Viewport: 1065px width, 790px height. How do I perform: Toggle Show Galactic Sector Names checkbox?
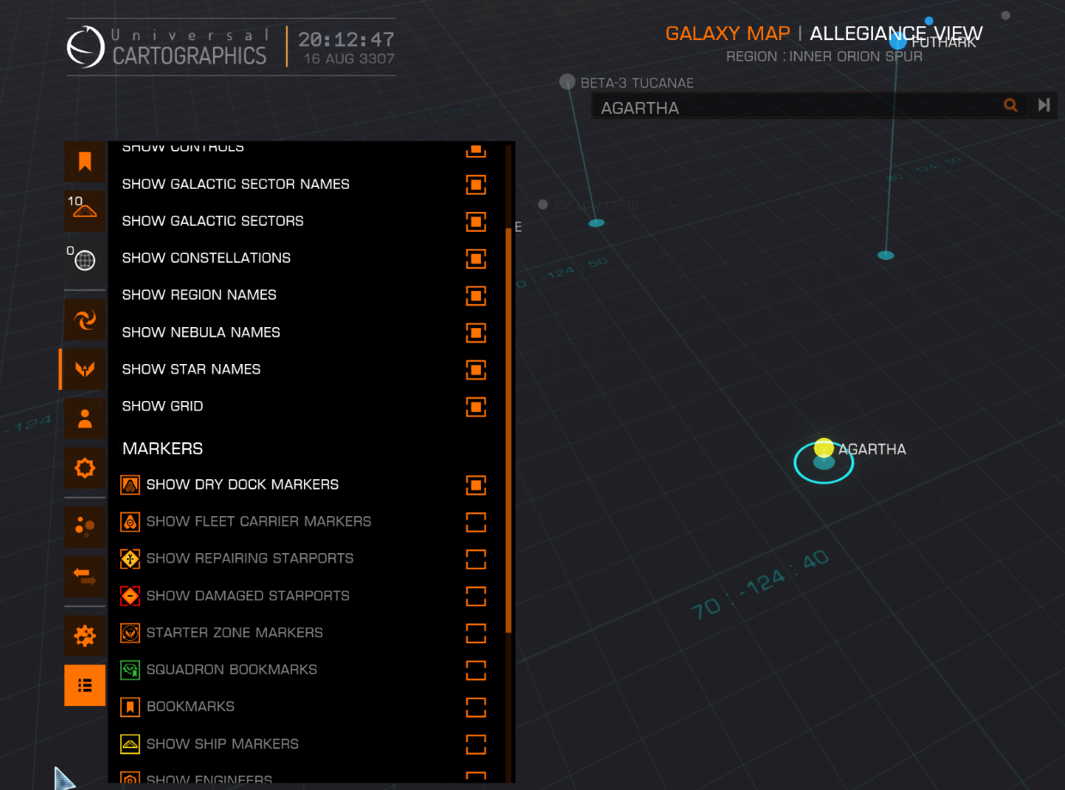476,184
